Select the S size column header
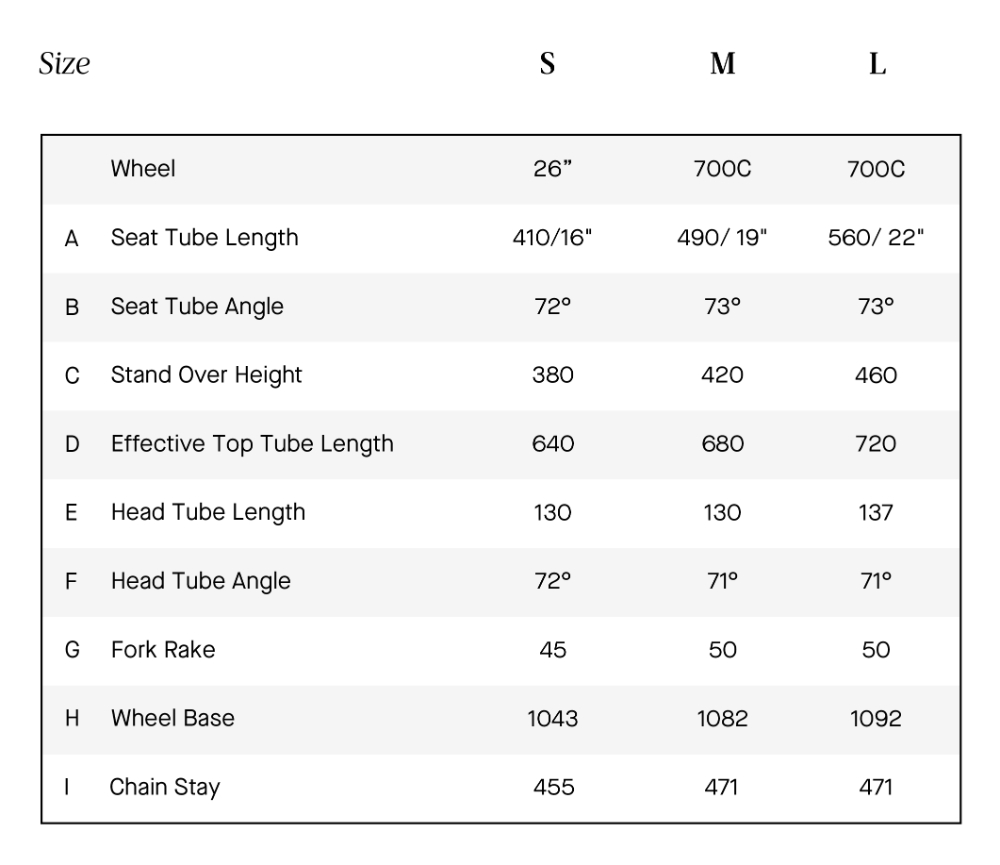 [x=547, y=65]
